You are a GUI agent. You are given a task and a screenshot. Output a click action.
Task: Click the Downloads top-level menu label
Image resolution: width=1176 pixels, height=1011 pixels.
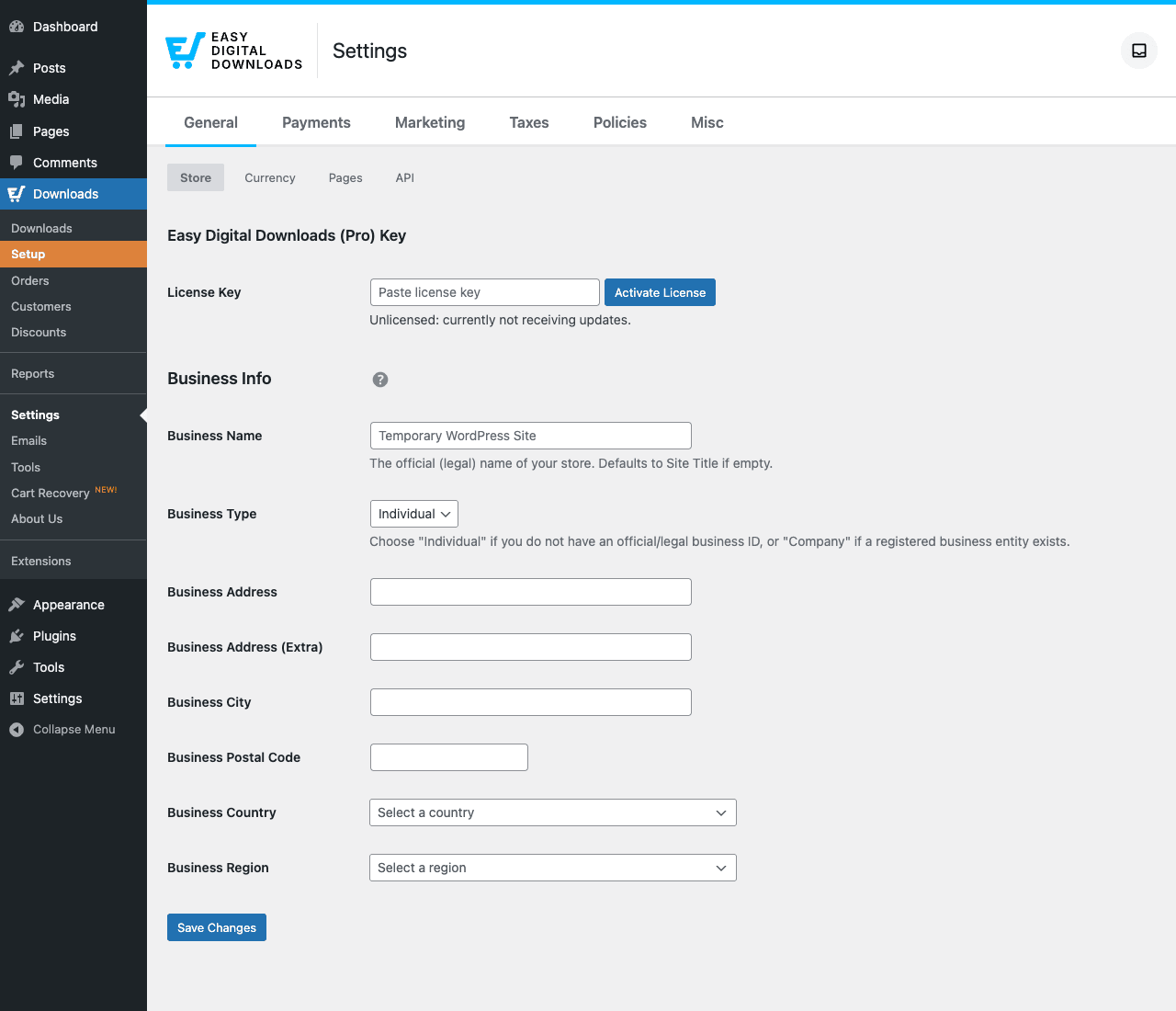pyautogui.click(x=65, y=194)
